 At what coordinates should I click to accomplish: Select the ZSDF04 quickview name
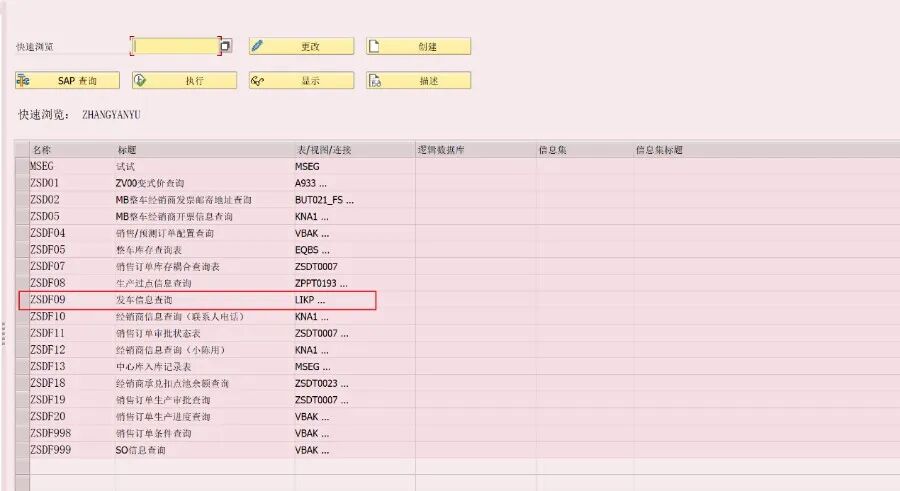pos(47,233)
